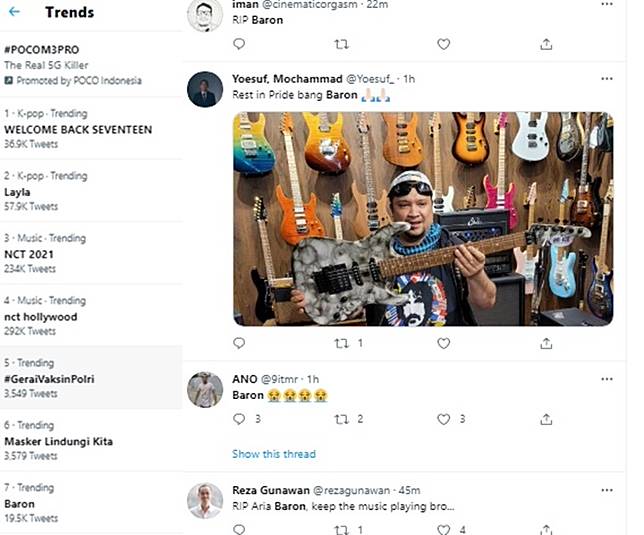The width and height of the screenshot is (644, 535).
Task: Open more options on ANO's tweet
Action: pos(606,380)
